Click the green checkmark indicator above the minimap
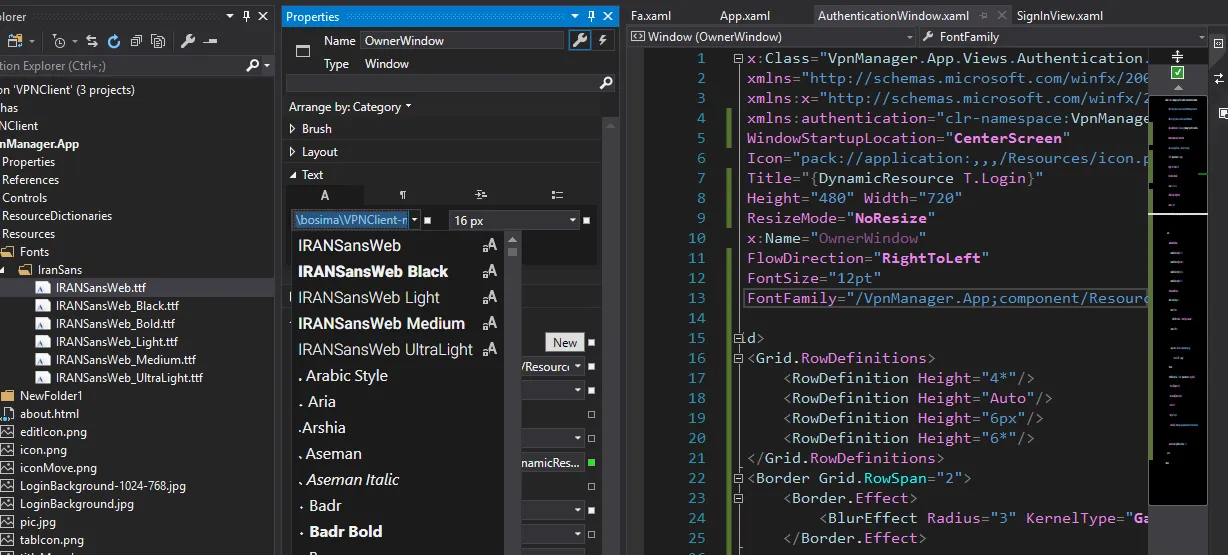The image size is (1228, 555). tap(1177, 73)
